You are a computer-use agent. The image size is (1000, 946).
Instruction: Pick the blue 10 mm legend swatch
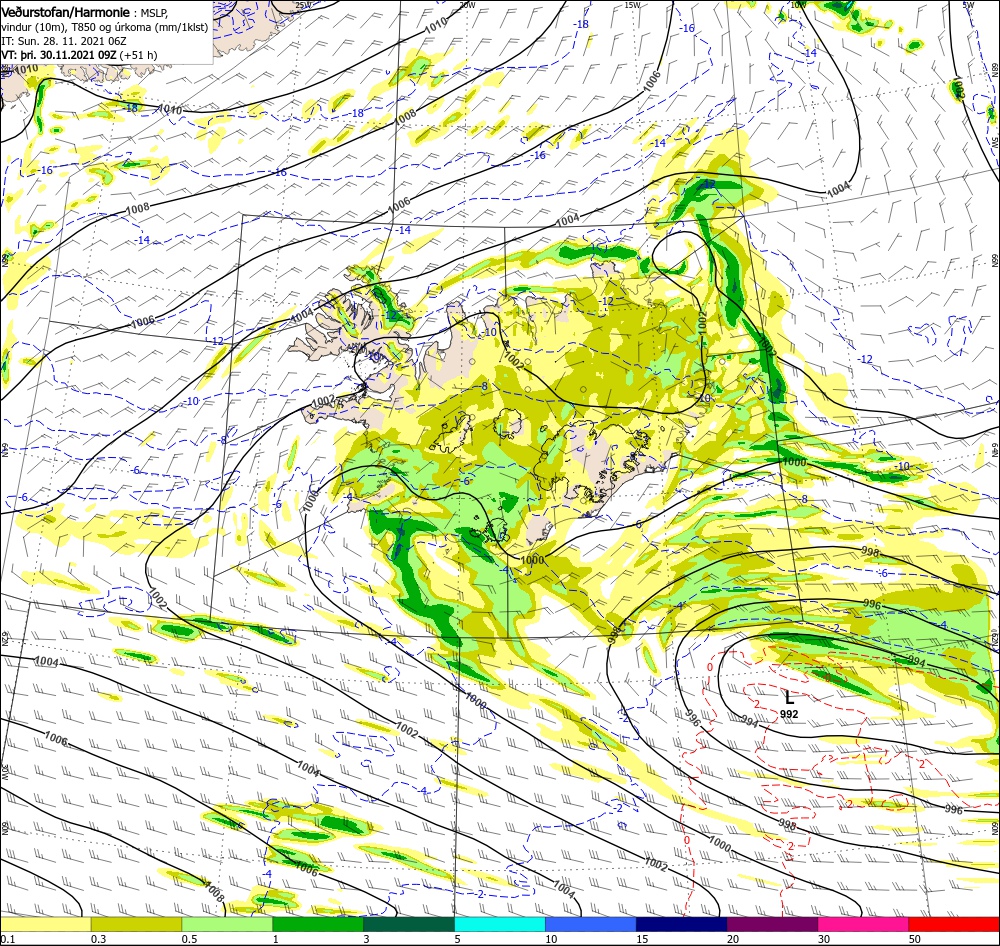pyautogui.click(x=591, y=924)
